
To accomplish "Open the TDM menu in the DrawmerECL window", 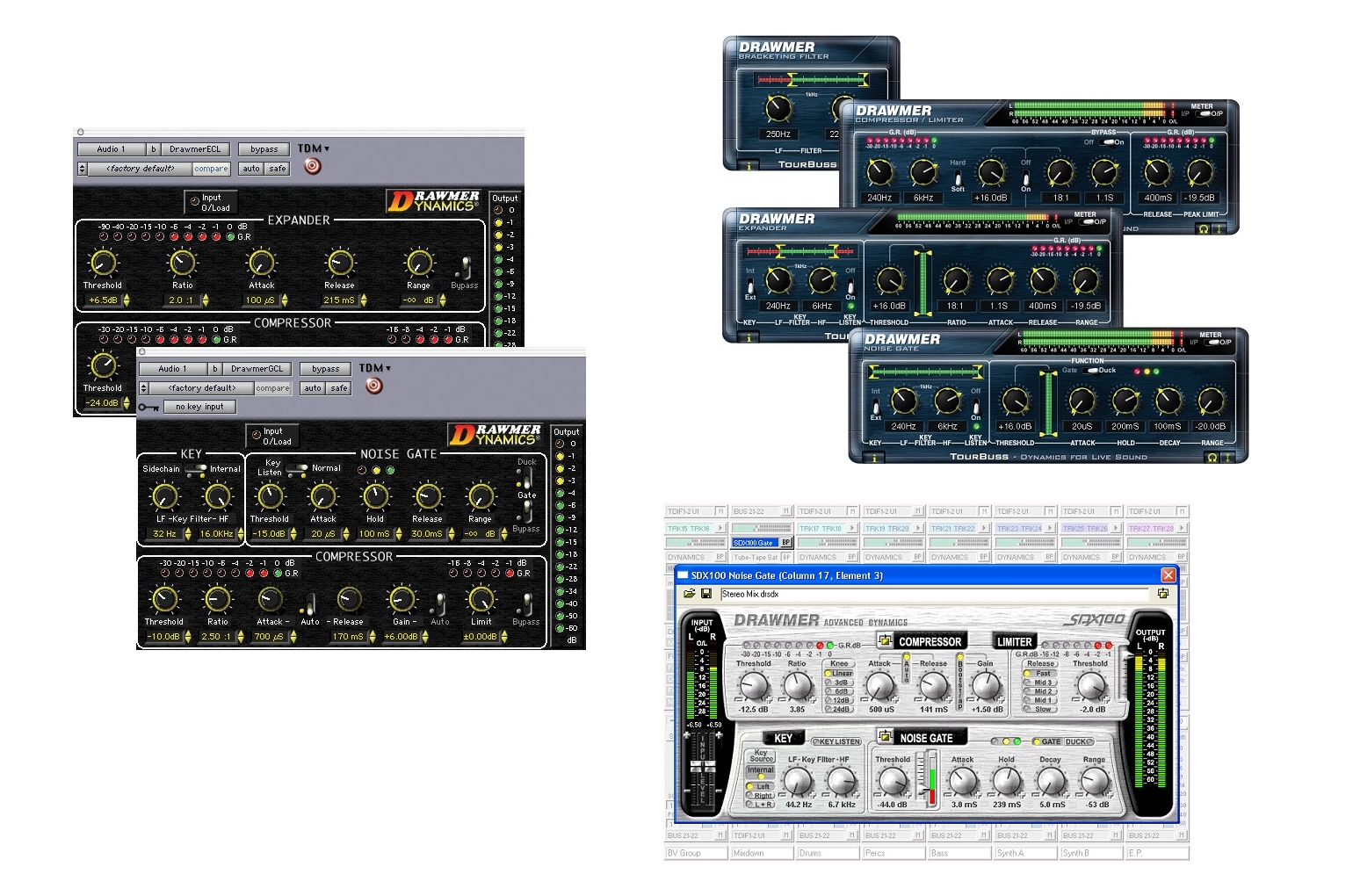I will tap(314, 148).
